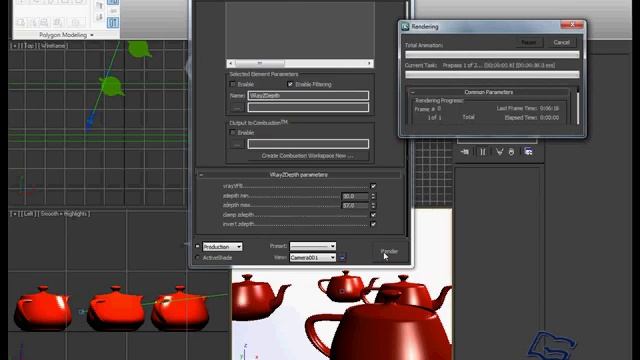Cancel the rendering in progress
Image resolution: width=640 pixels, height=360 pixels.
click(561, 42)
